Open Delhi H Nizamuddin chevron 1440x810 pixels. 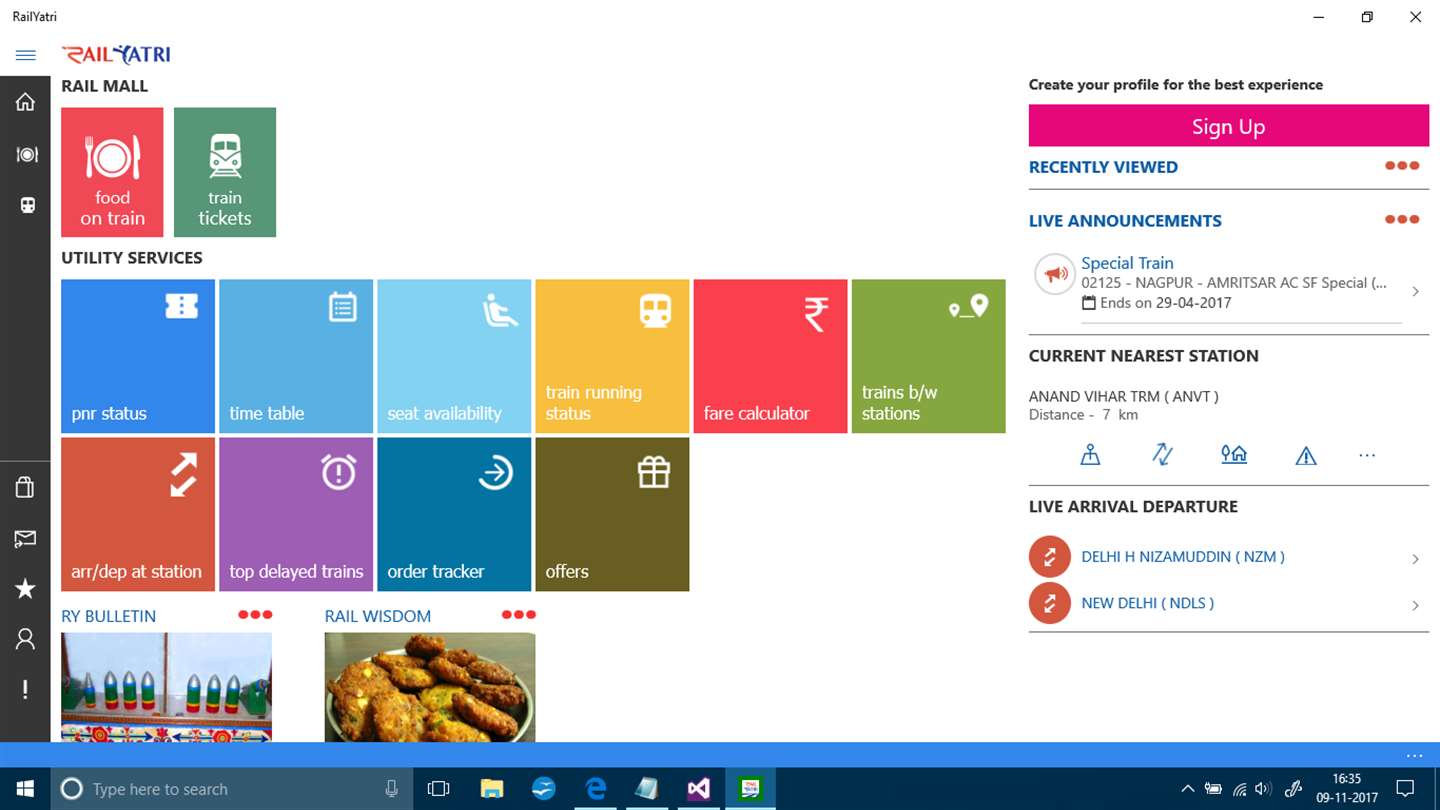pos(1415,559)
